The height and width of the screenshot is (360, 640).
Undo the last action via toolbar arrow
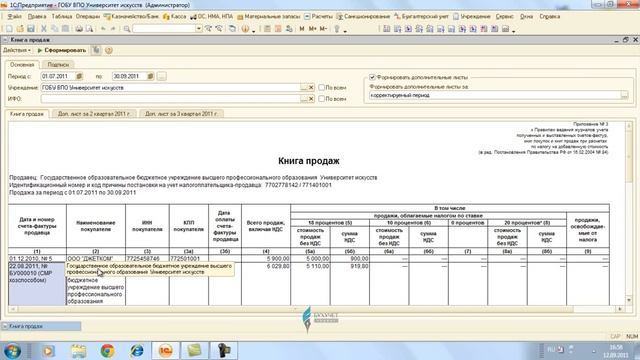coord(103,29)
